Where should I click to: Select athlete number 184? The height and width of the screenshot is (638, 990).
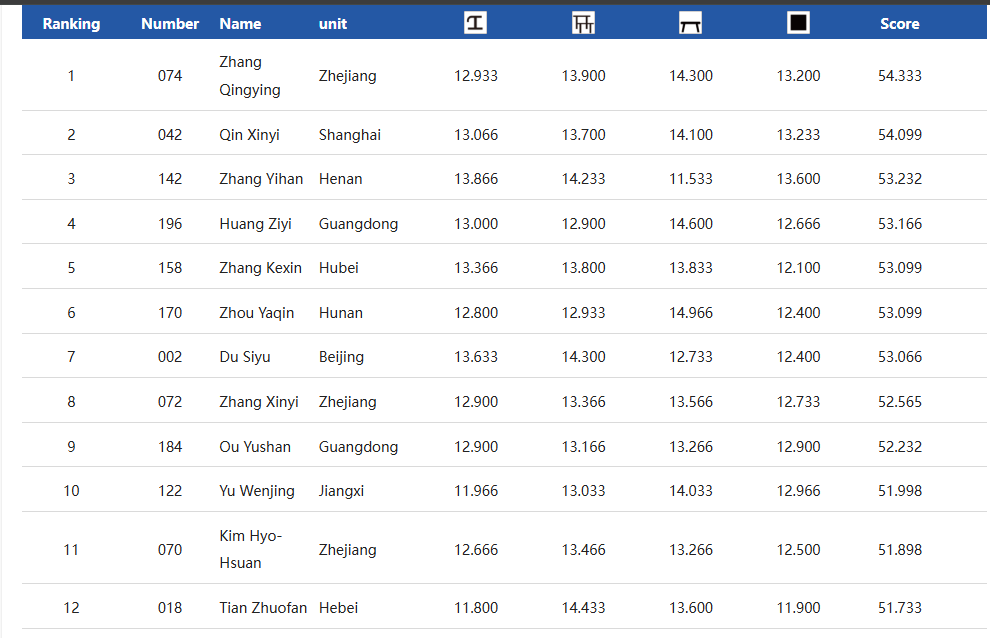[170, 447]
